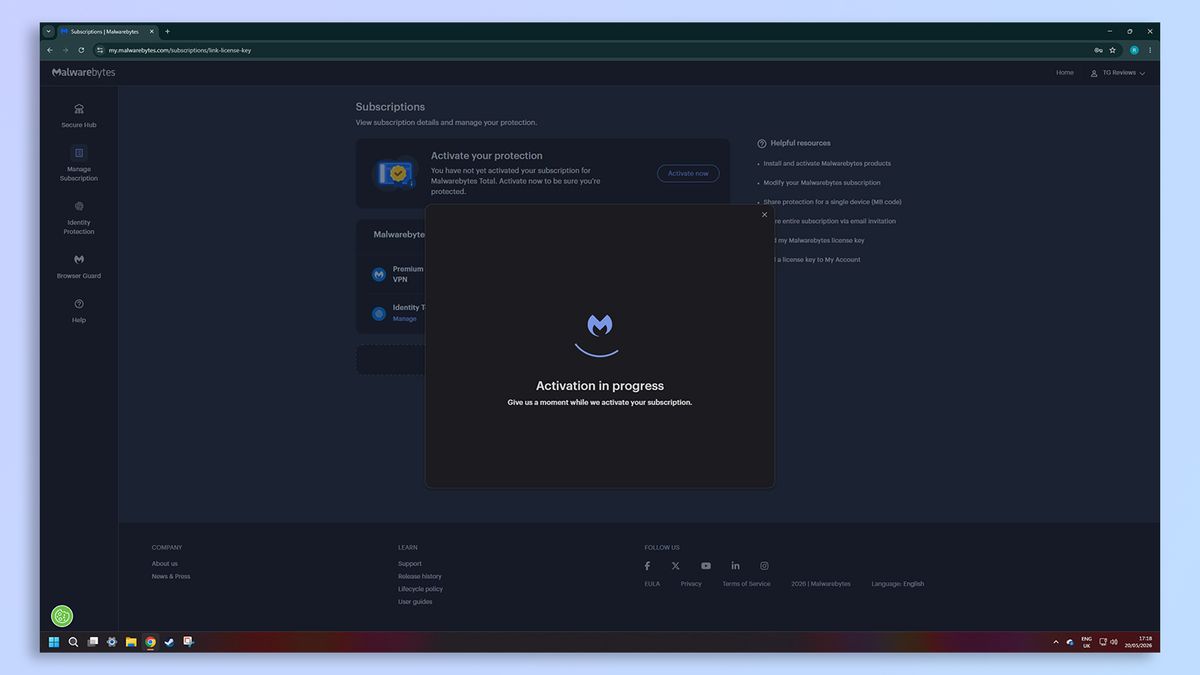Screen dimensions: 1200x675
Task: Open the X (Twitter) icon in footer
Action: [676, 566]
